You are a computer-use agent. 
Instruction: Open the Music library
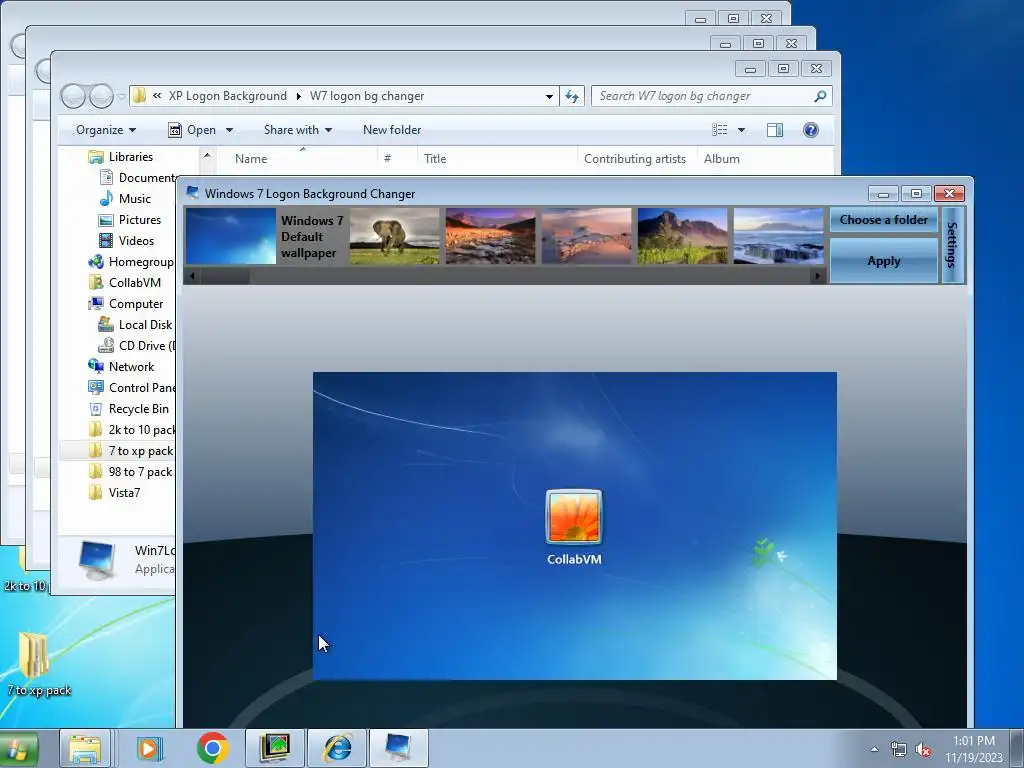135,199
